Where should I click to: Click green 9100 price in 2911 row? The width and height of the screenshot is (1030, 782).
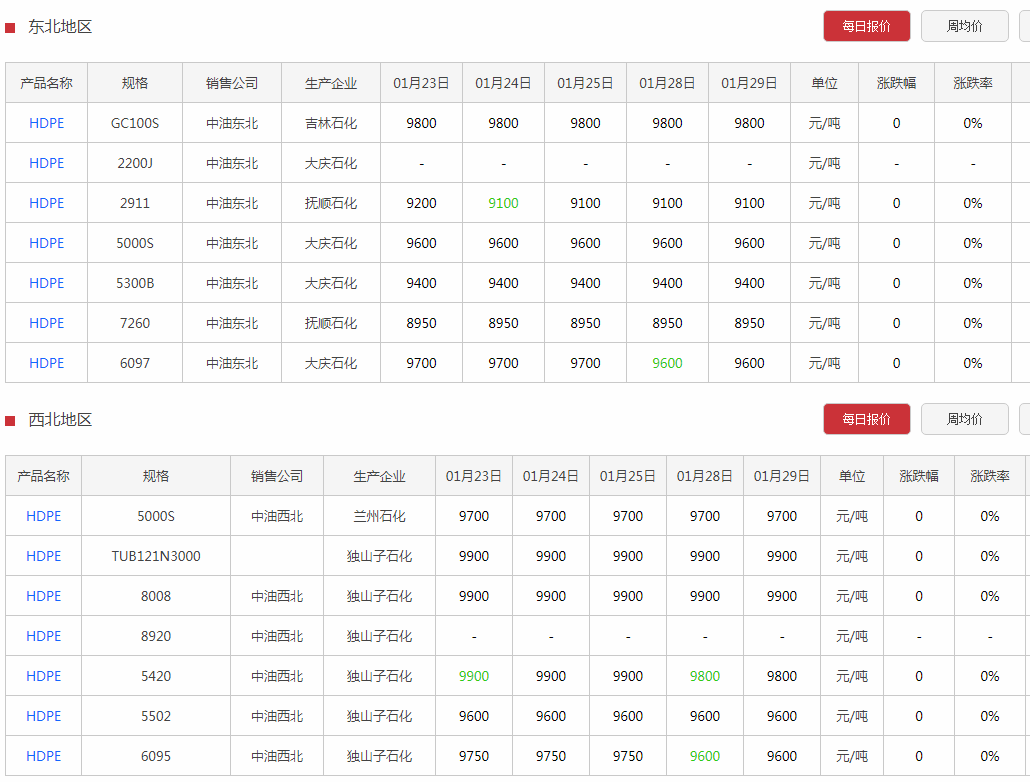pos(503,203)
